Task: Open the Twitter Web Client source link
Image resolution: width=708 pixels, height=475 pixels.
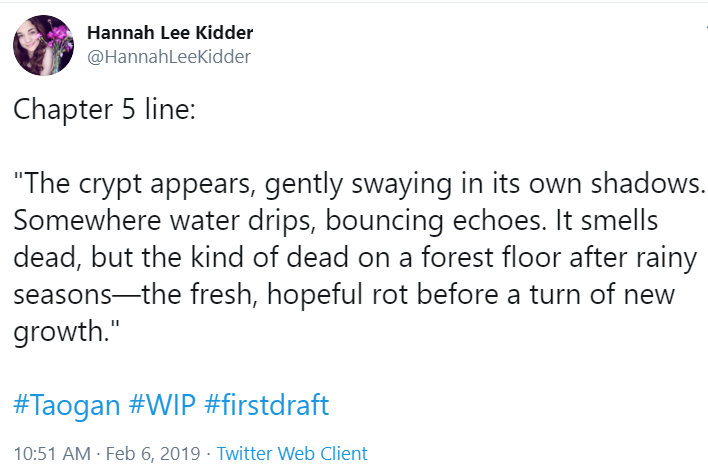Action: point(292,453)
